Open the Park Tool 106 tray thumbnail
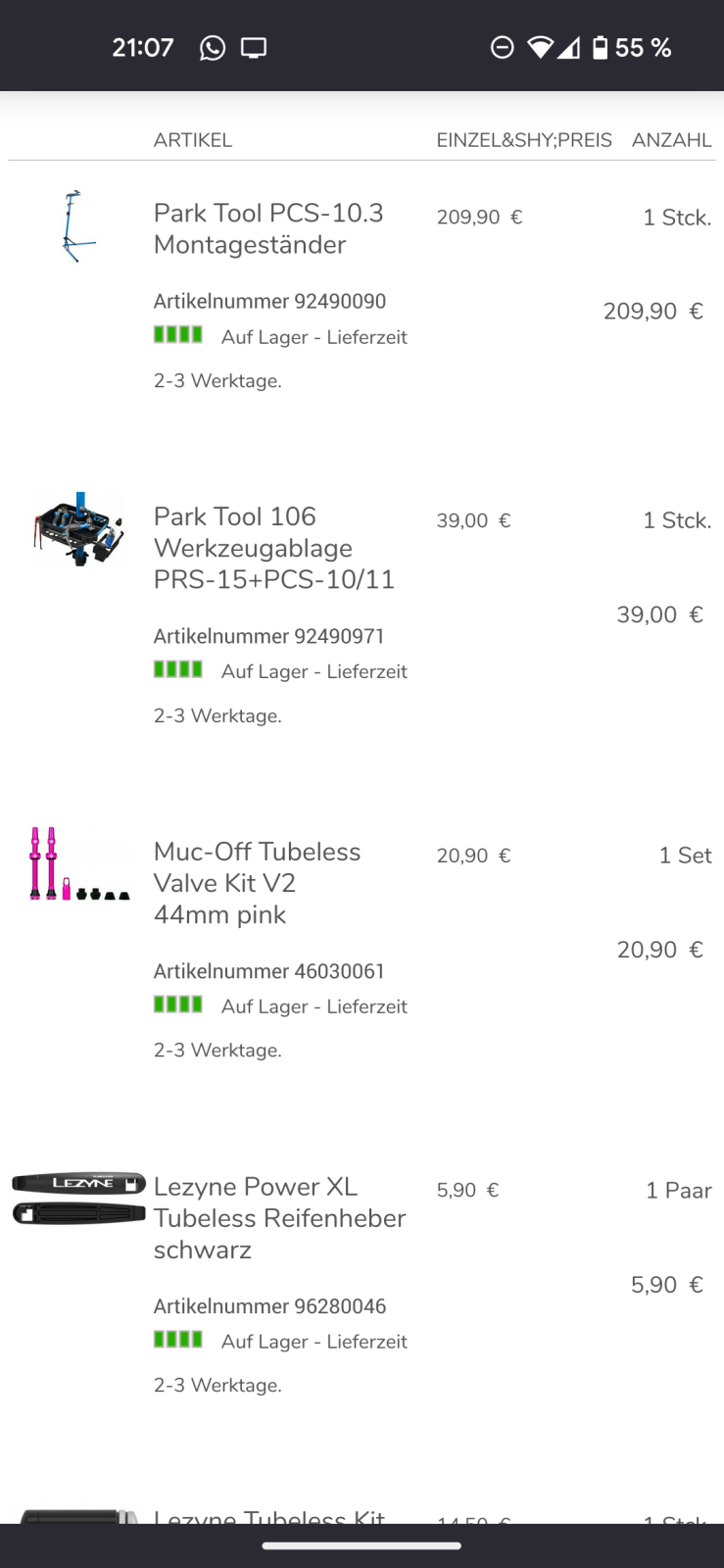Image resolution: width=724 pixels, height=1568 pixels. click(78, 529)
